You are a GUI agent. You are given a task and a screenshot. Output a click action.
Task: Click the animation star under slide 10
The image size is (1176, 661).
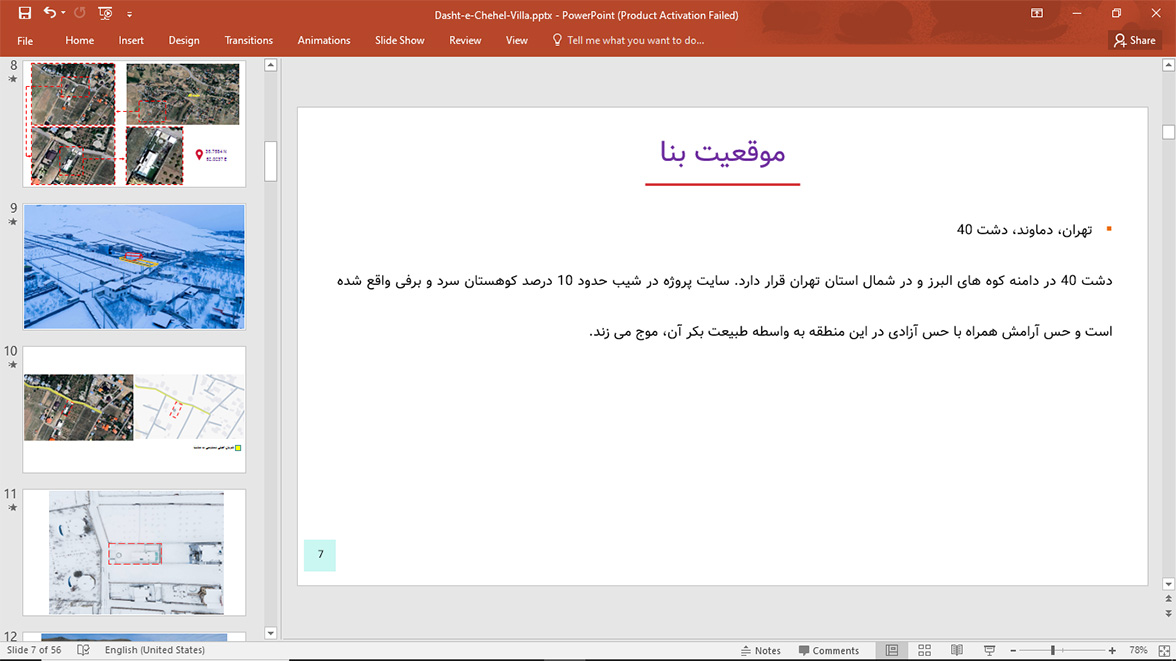click(13, 365)
